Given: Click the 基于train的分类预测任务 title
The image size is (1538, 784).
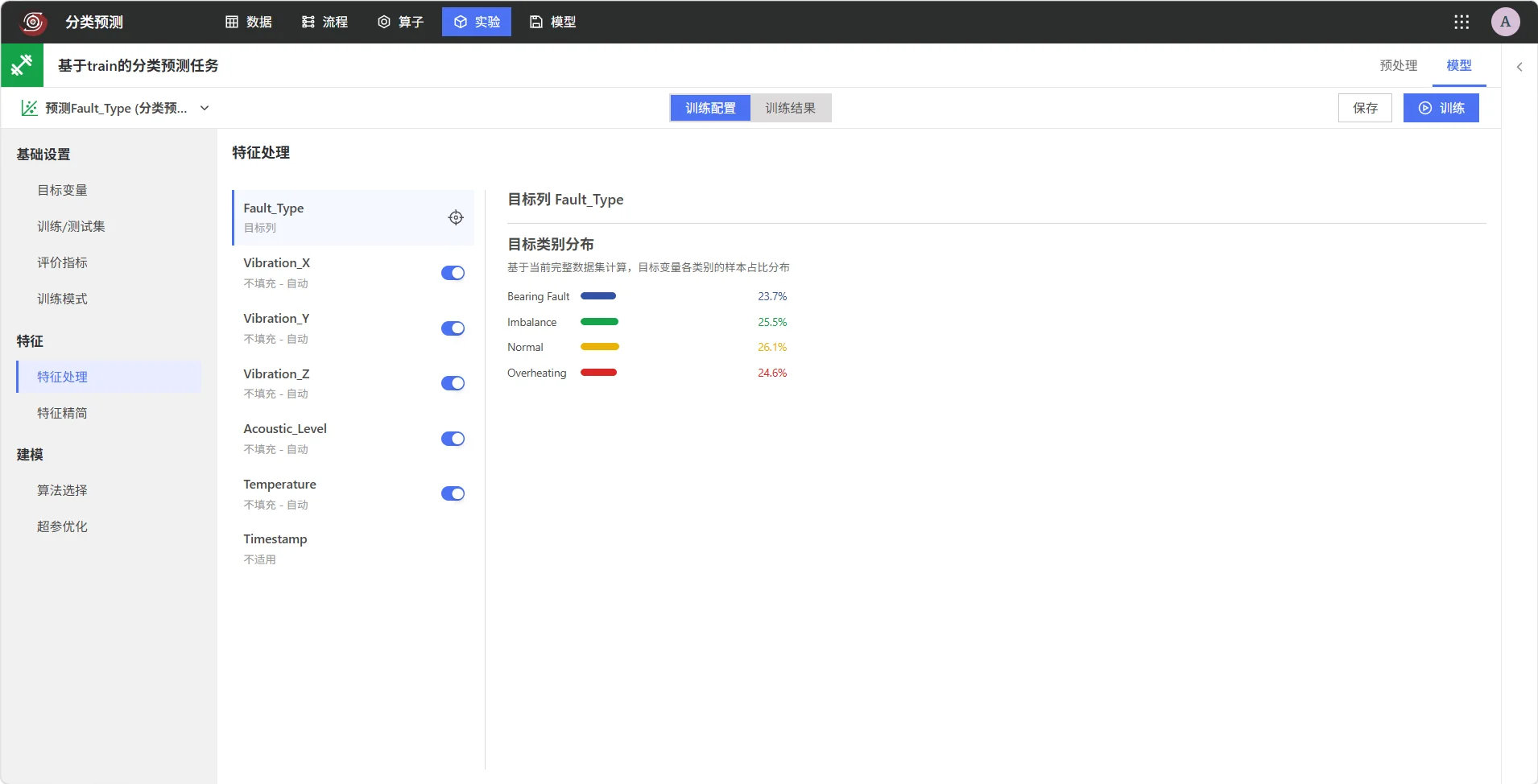Looking at the screenshot, I should 138,65.
